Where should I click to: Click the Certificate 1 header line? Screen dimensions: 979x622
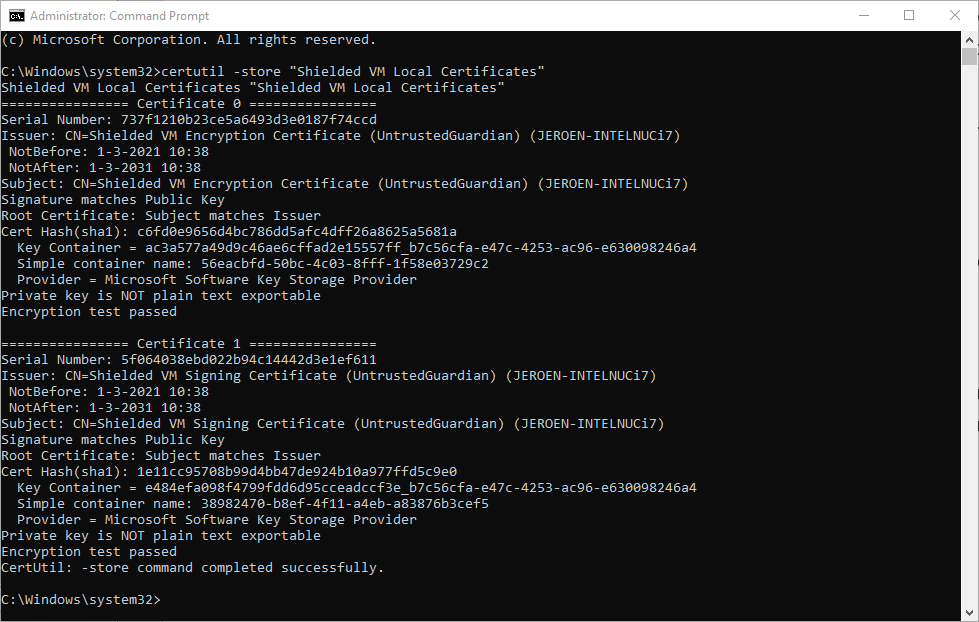pyautogui.click(x=187, y=343)
